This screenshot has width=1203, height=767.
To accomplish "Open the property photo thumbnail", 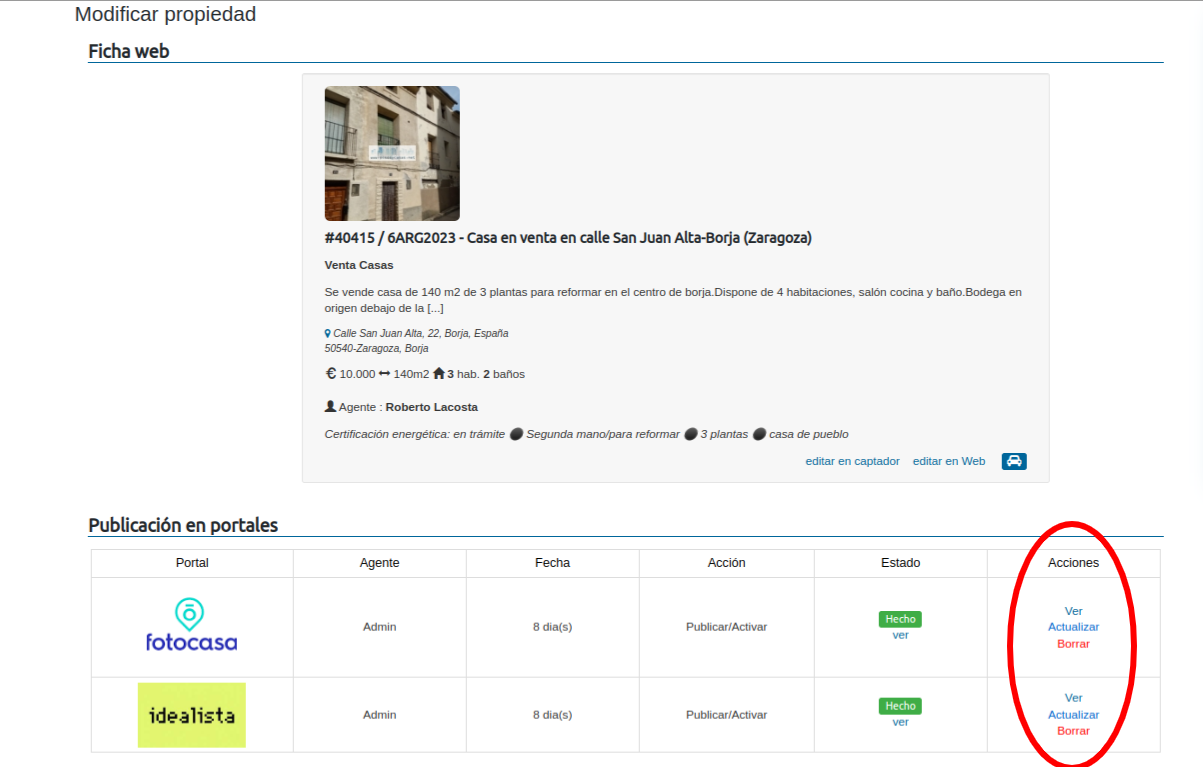I will [392, 153].
